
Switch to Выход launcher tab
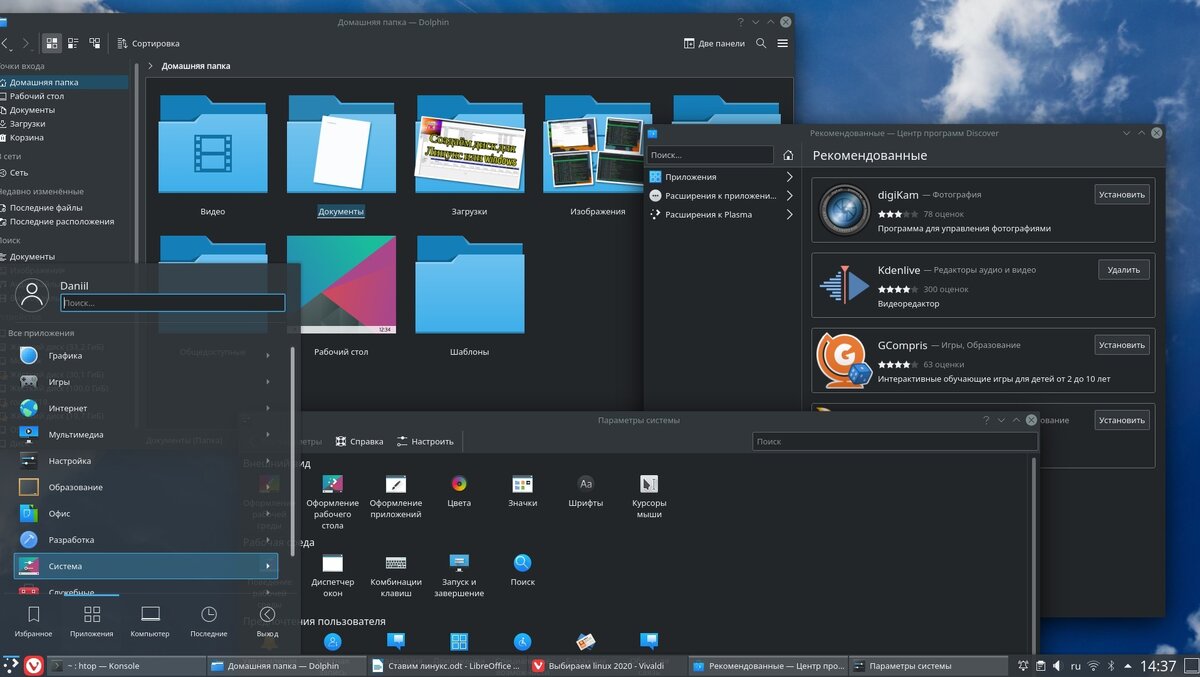[267, 621]
